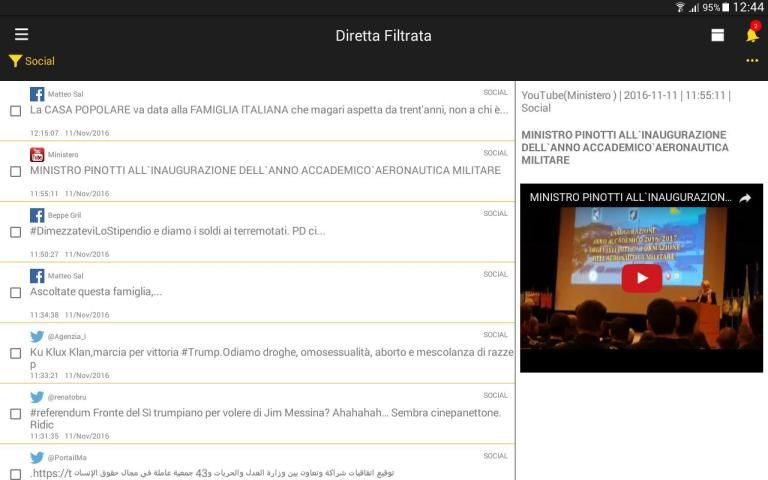The image size is (768, 480).
Task: Play the Ministro Pinotti YouTube video
Action: point(641,278)
